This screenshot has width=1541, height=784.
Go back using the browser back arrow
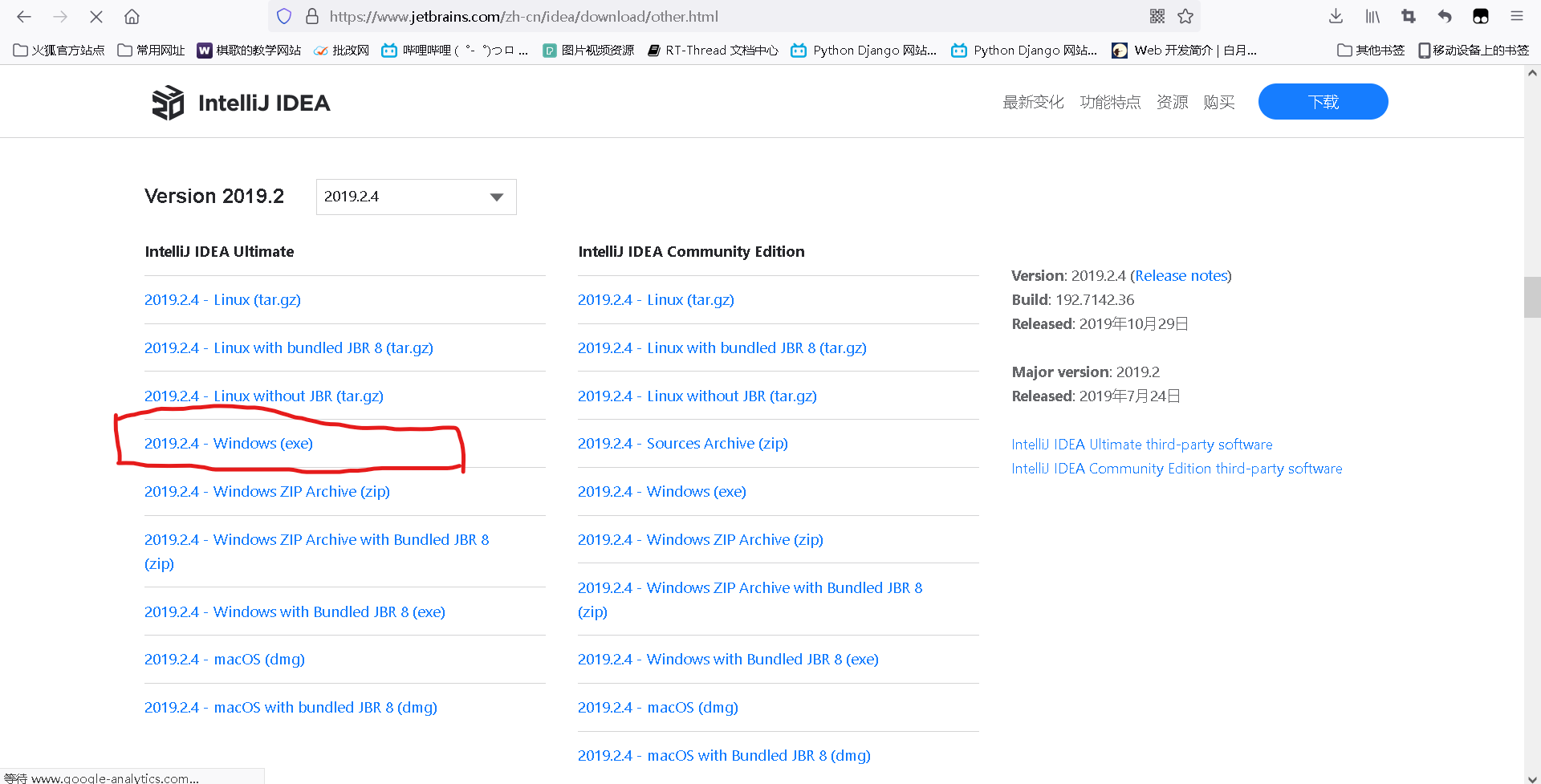pyautogui.click(x=24, y=16)
